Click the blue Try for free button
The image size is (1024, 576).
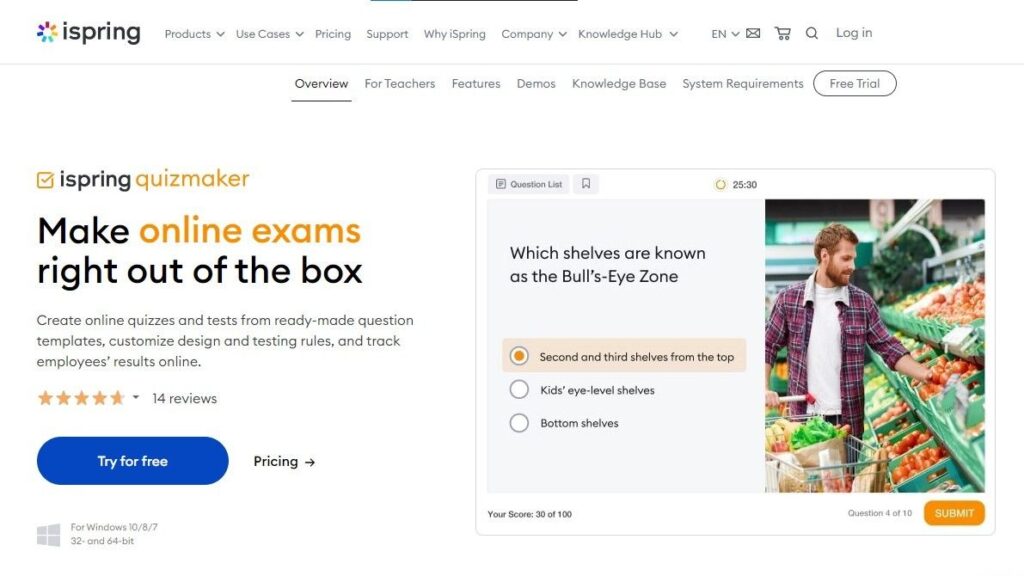point(133,461)
